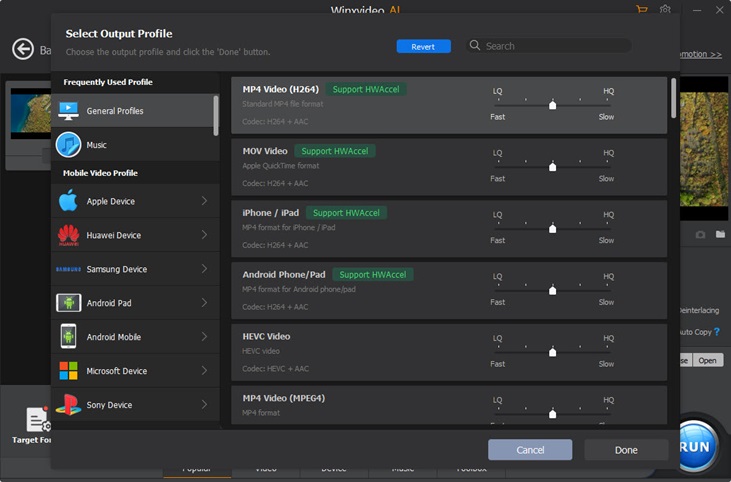This screenshot has height=482, width=731.
Task: Click the Target Format document icon
Action: click(37, 419)
